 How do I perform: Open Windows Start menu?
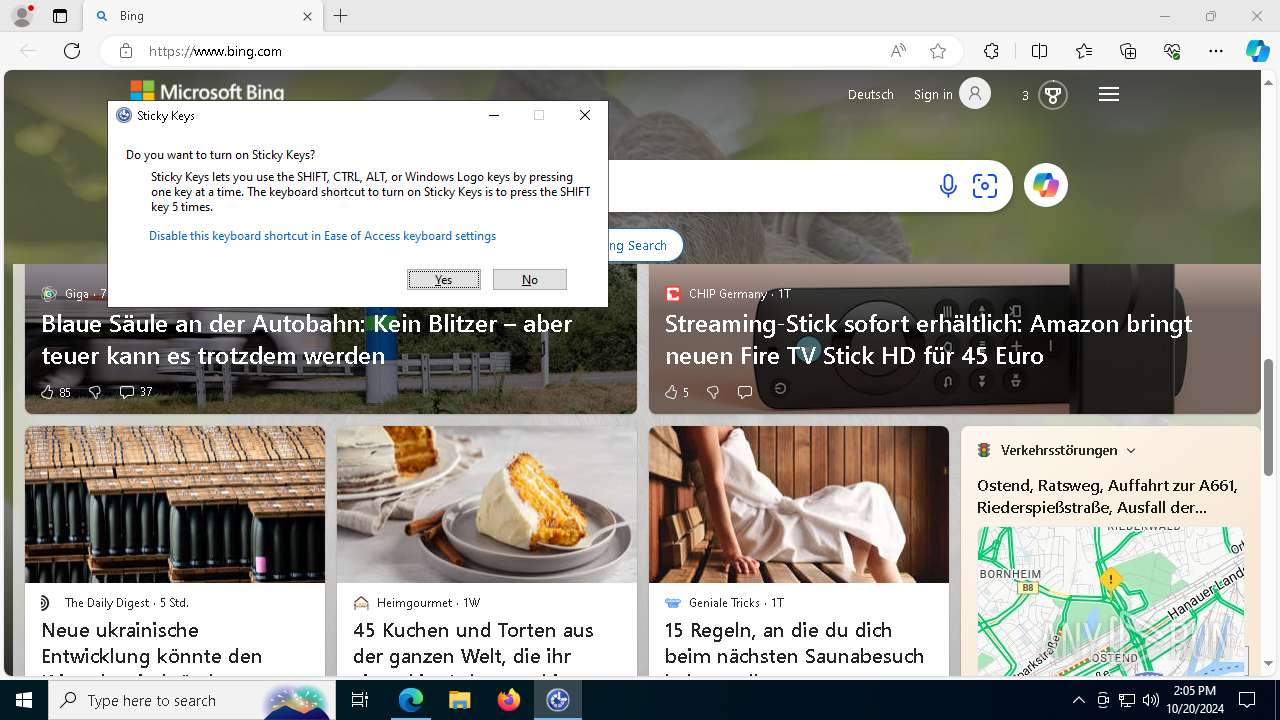24,700
